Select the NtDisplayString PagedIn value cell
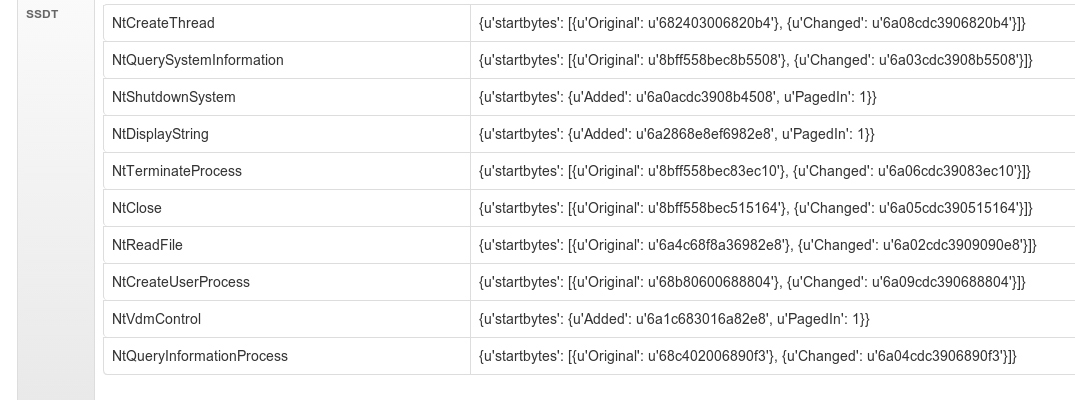Screen dimensions: 1075x400 click(773, 134)
